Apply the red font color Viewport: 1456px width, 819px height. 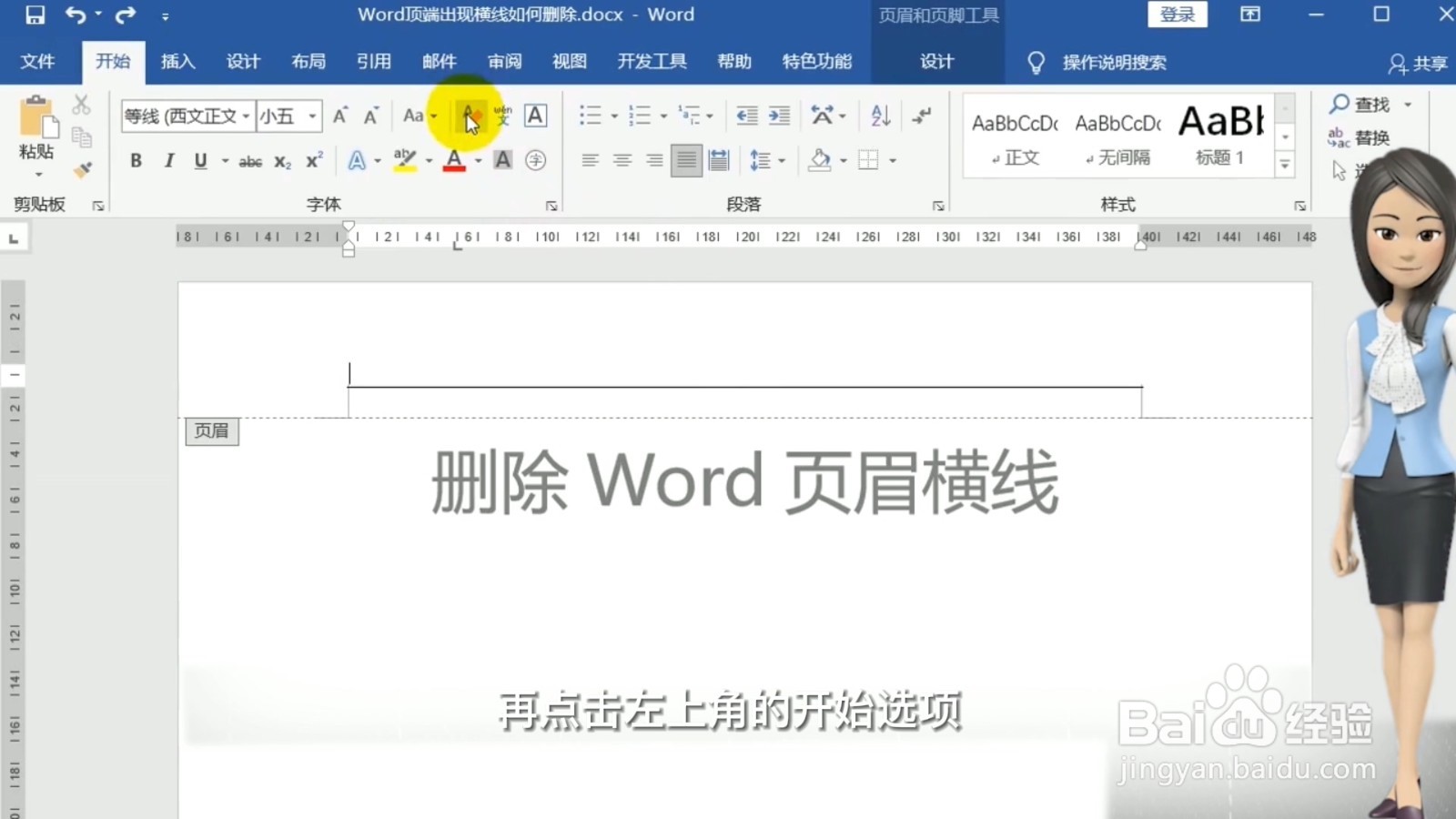click(x=454, y=161)
